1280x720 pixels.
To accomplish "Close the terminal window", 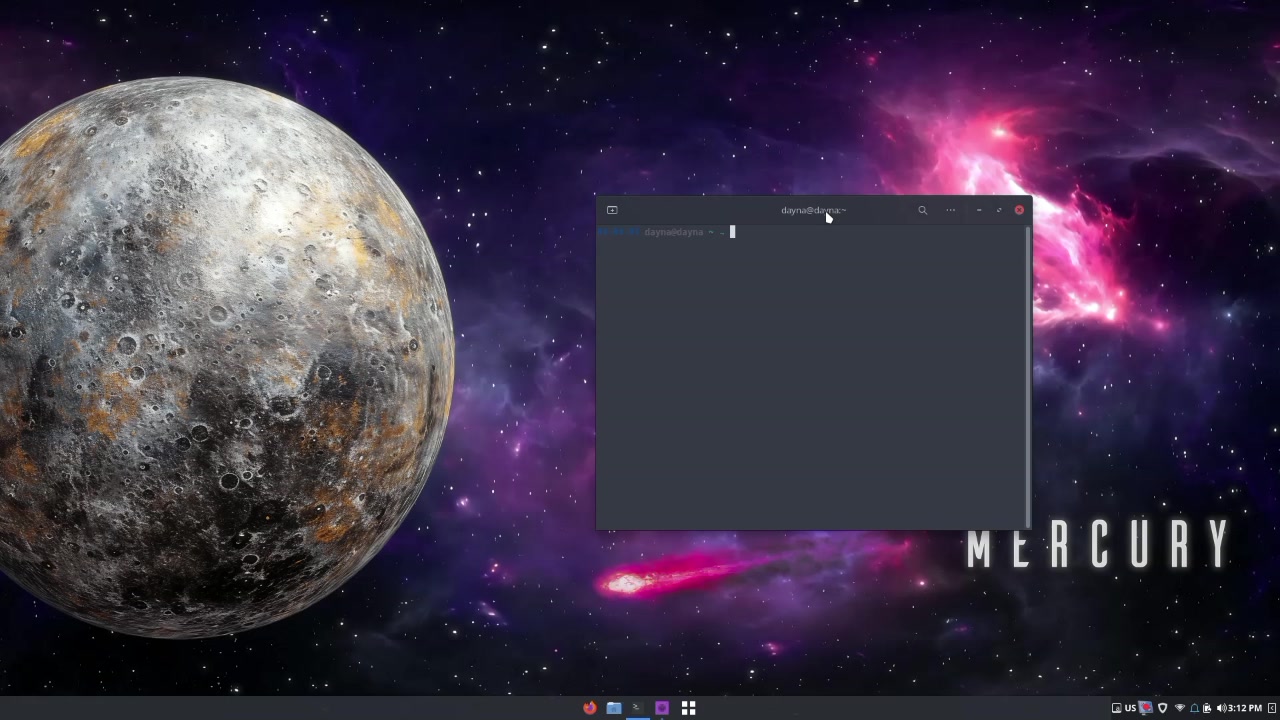I will pos(1019,210).
